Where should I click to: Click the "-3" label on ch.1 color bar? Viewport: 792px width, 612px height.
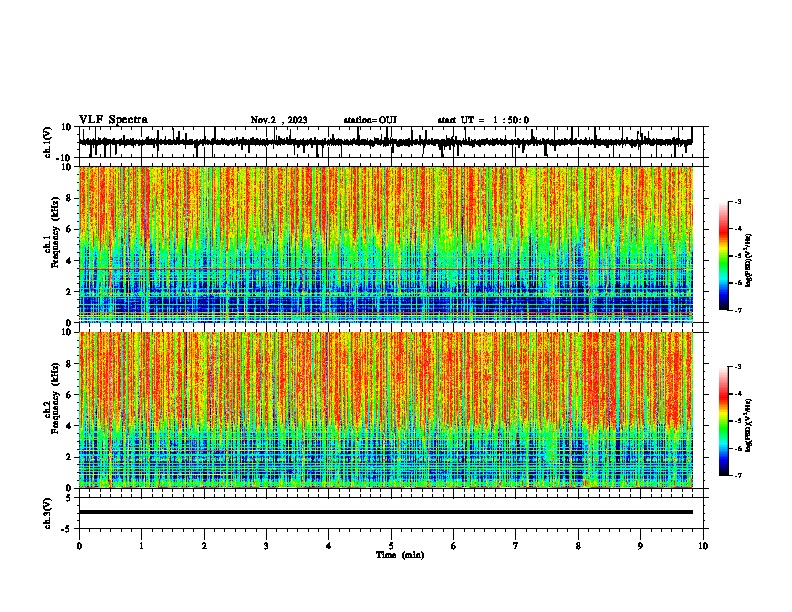click(x=737, y=201)
